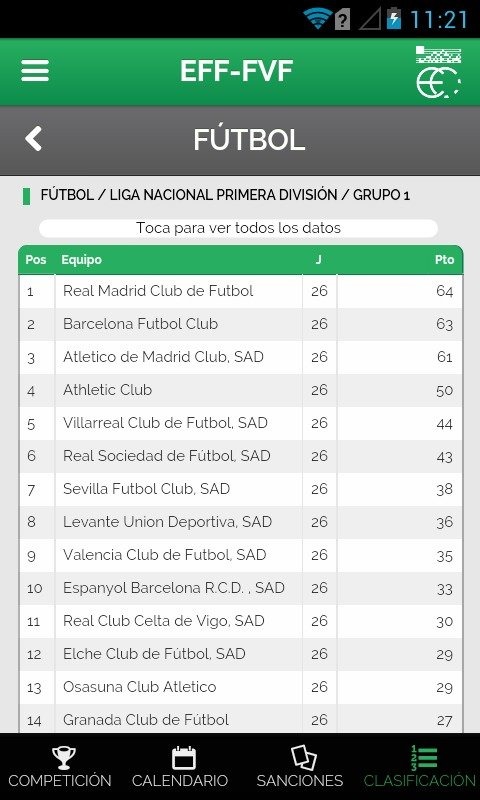Select the Clasificación ranking tab
Image resolution: width=480 pixels, height=800 pixels.
[420, 766]
